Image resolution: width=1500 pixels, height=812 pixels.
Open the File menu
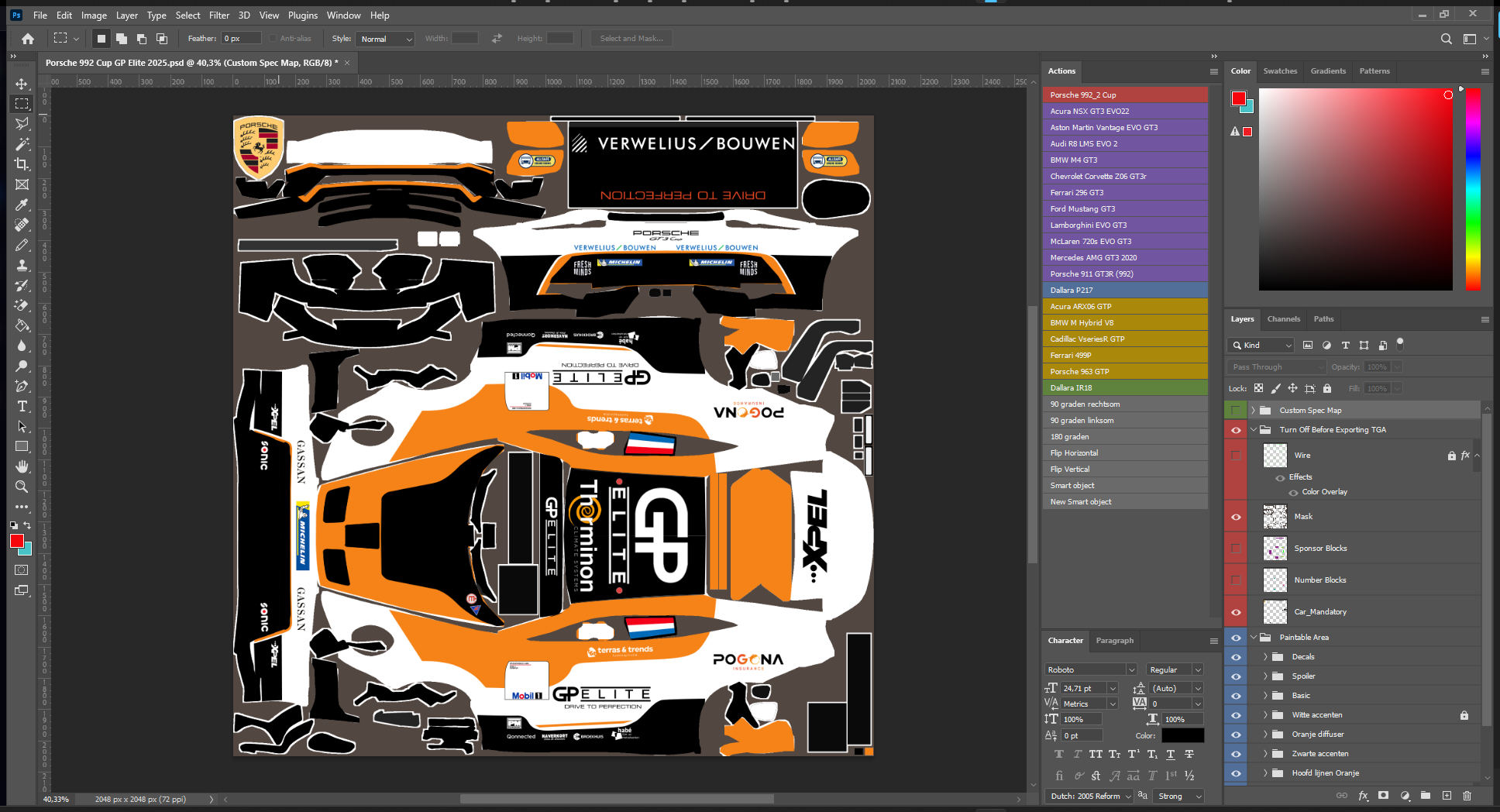[40, 15]
